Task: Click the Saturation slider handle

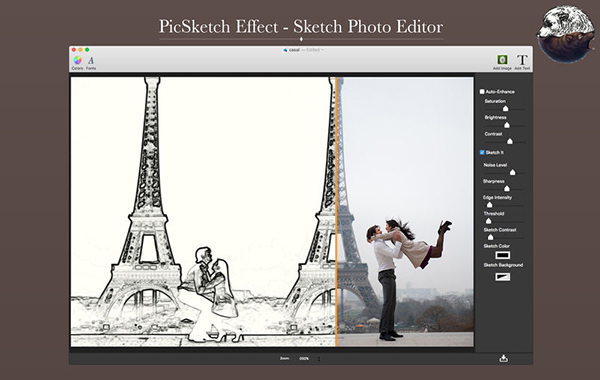Action: point(505,109)
